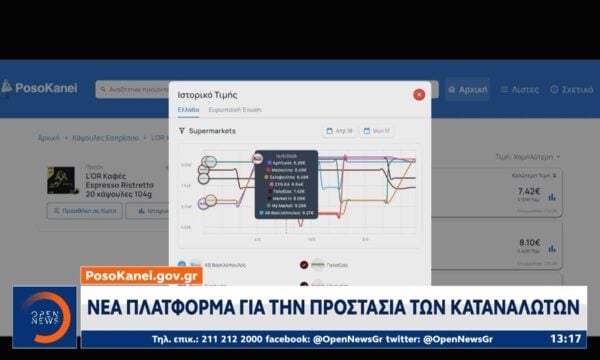
Task: Go to the Αρχική nav item
Action: (468, 90)
